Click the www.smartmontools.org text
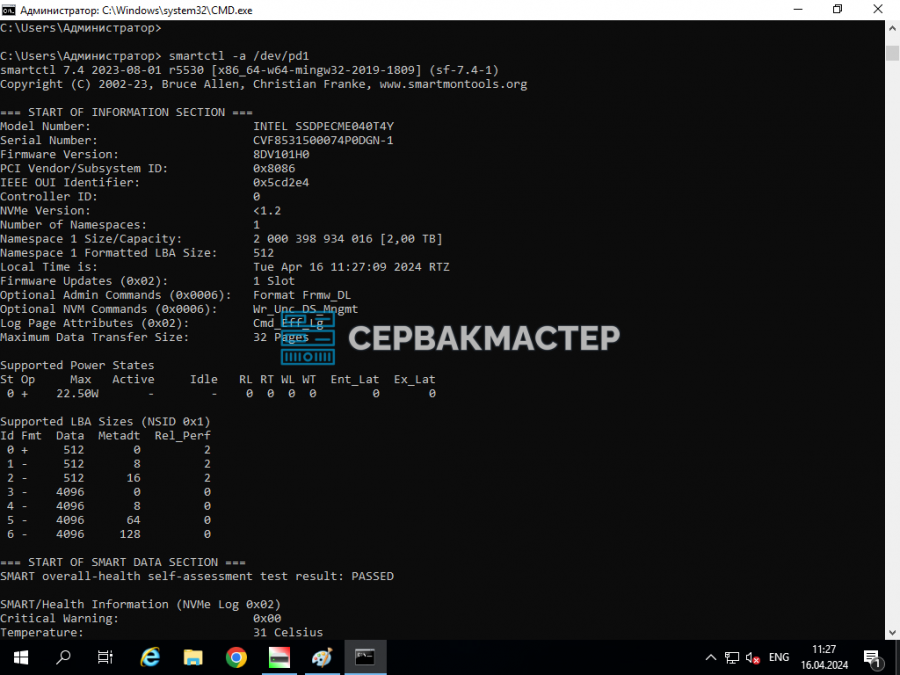Screen dimensions: 900x675 click(x=453, y=84)
